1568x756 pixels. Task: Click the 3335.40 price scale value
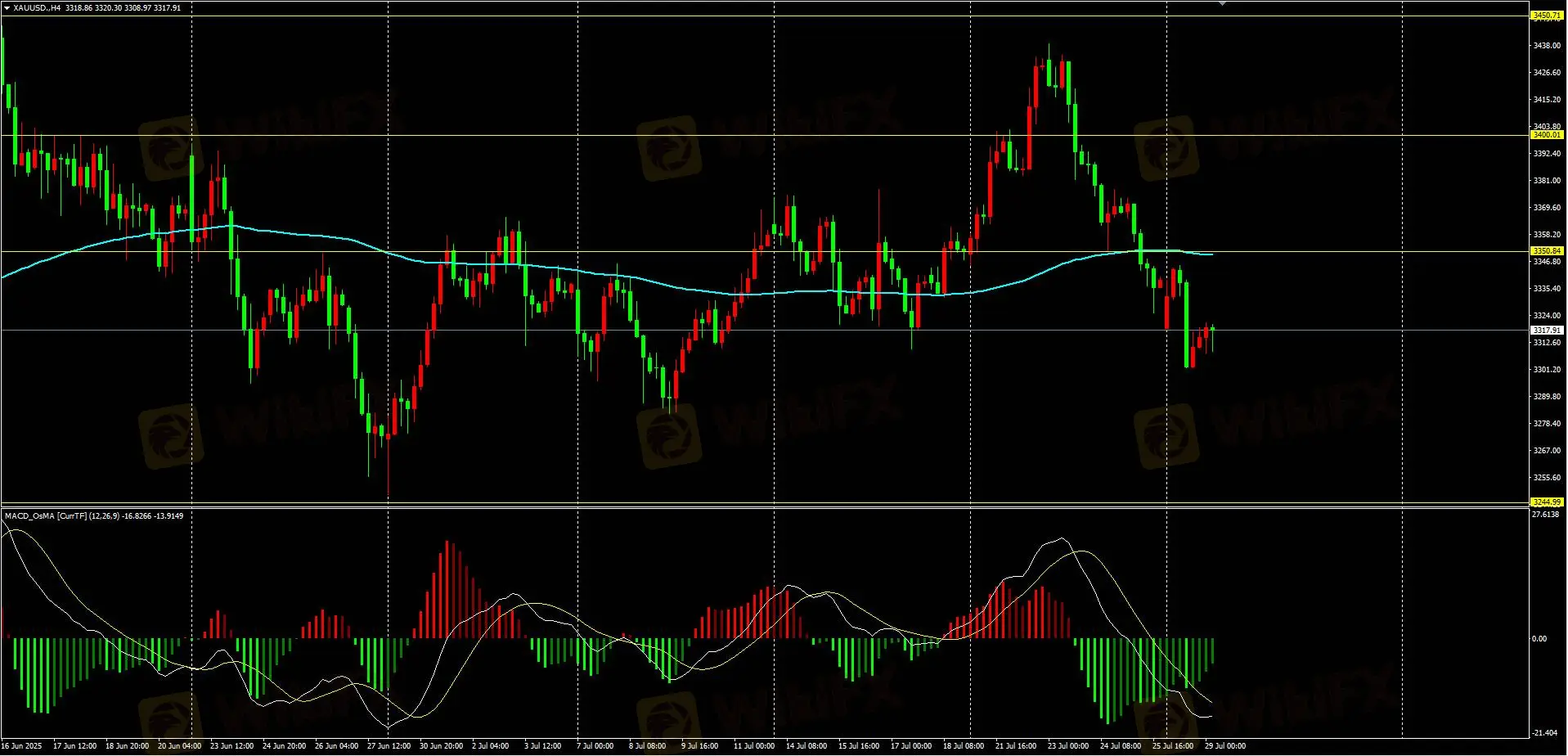[1546, 289]
